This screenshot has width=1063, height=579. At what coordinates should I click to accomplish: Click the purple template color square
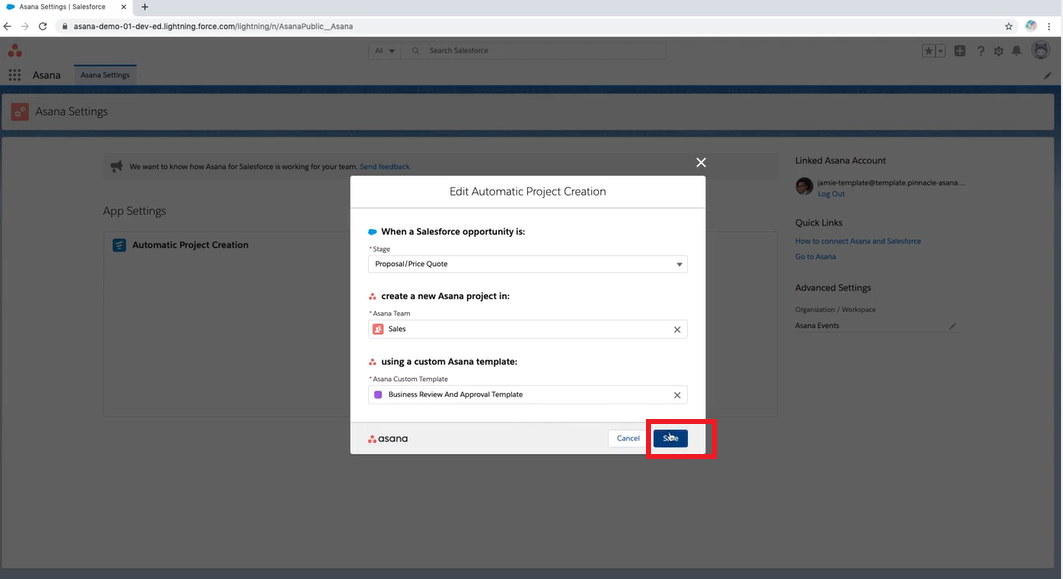point(378,395)
